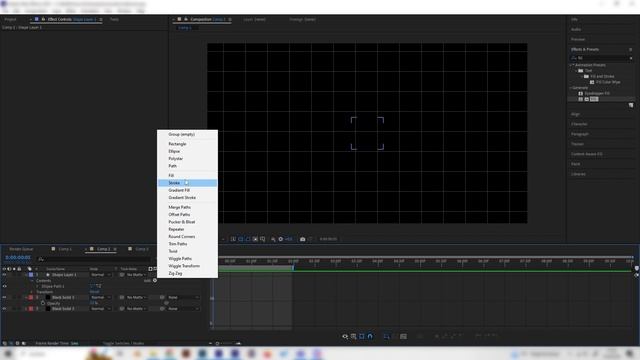Pick Path in the Add menu

pos(187,166)
